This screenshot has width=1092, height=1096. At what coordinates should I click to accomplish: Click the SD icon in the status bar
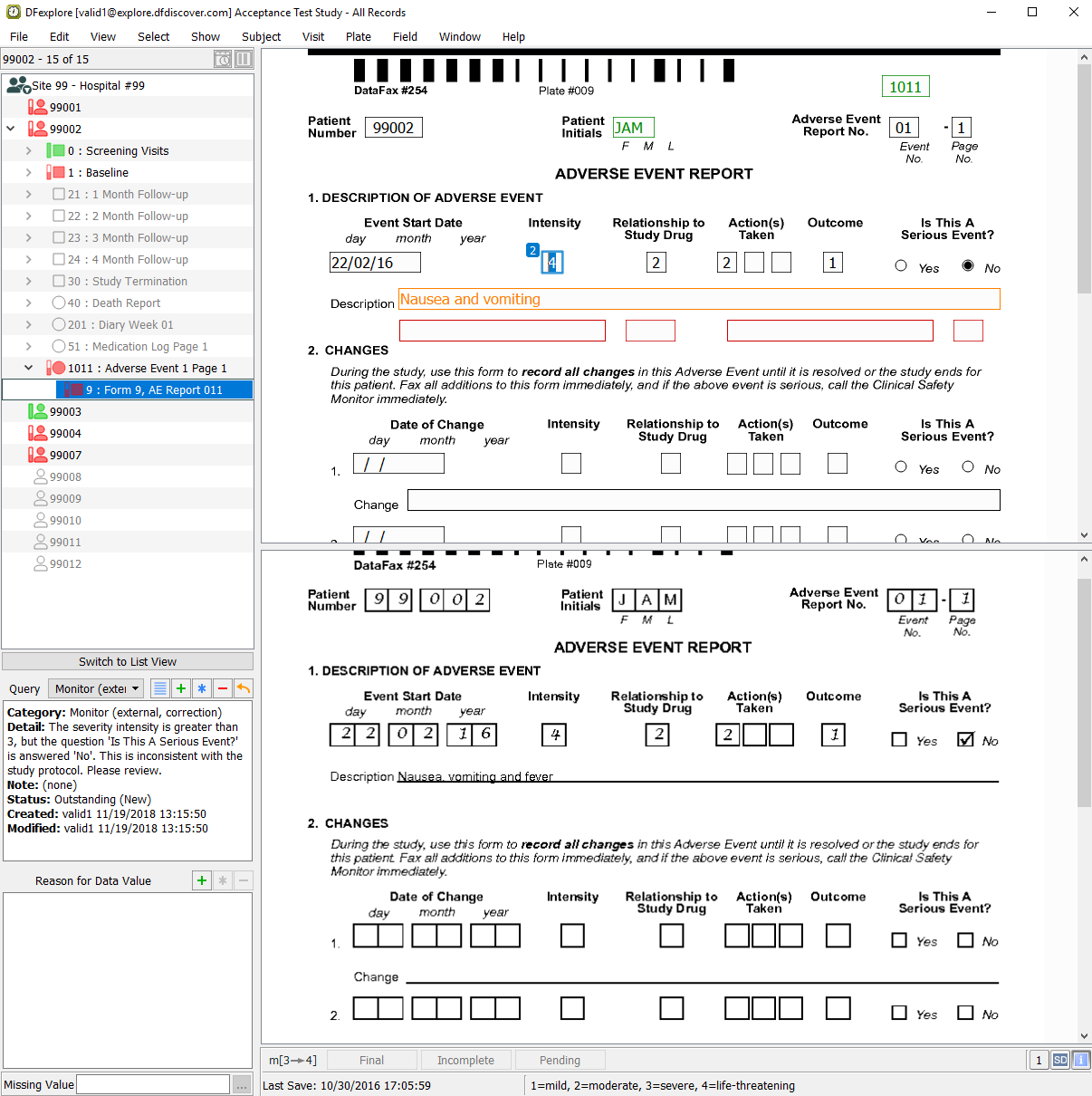click(1060, 1060)
